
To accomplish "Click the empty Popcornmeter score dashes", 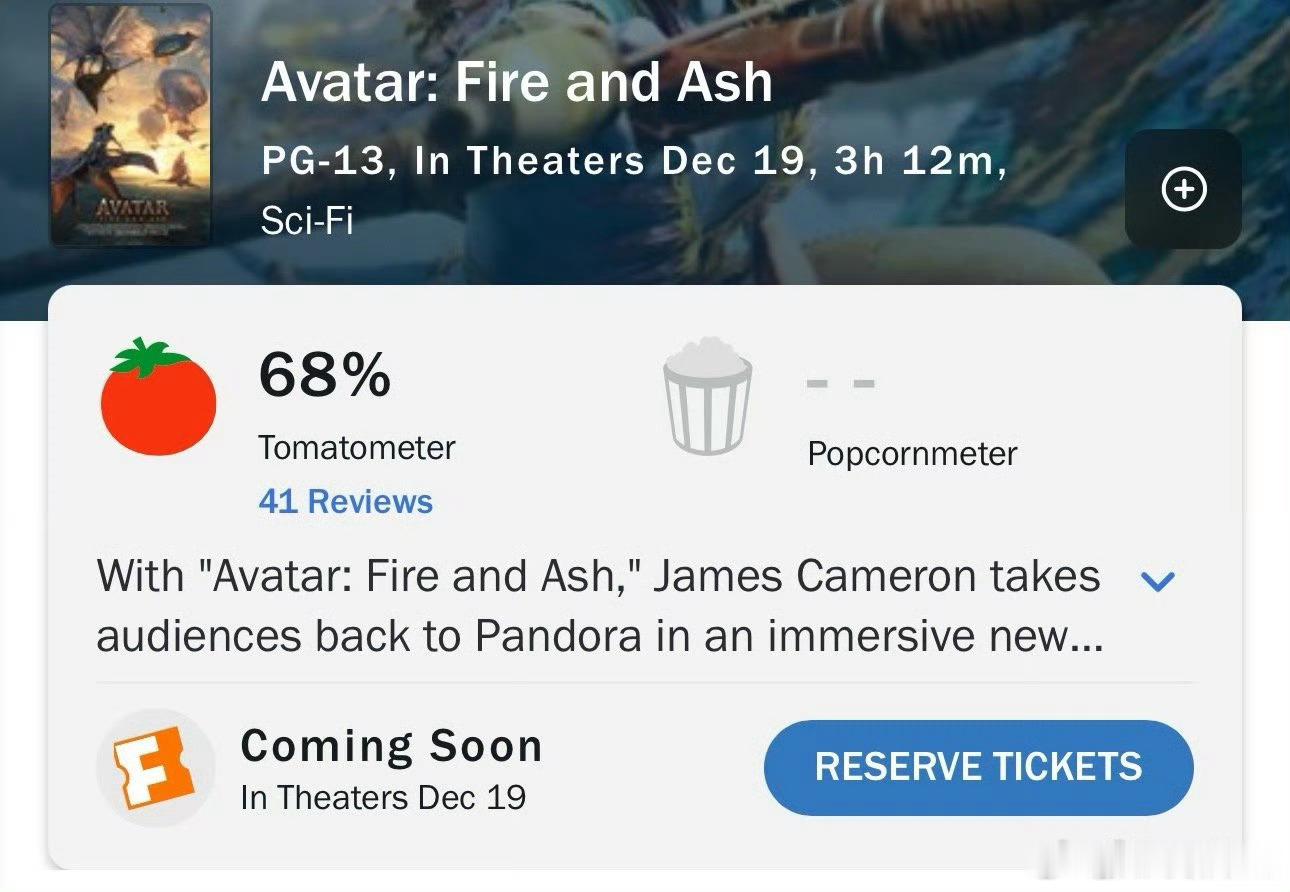I will (x=840, y=383).
